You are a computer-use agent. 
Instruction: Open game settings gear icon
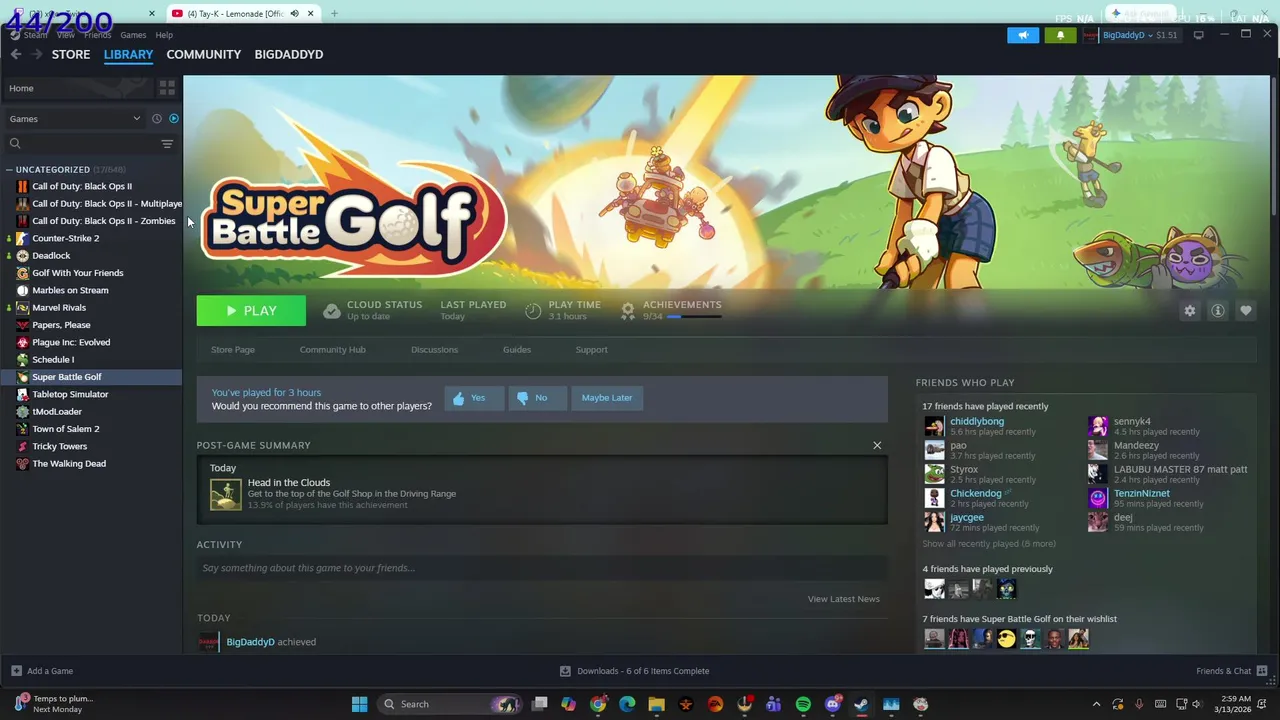point(1190,311)
